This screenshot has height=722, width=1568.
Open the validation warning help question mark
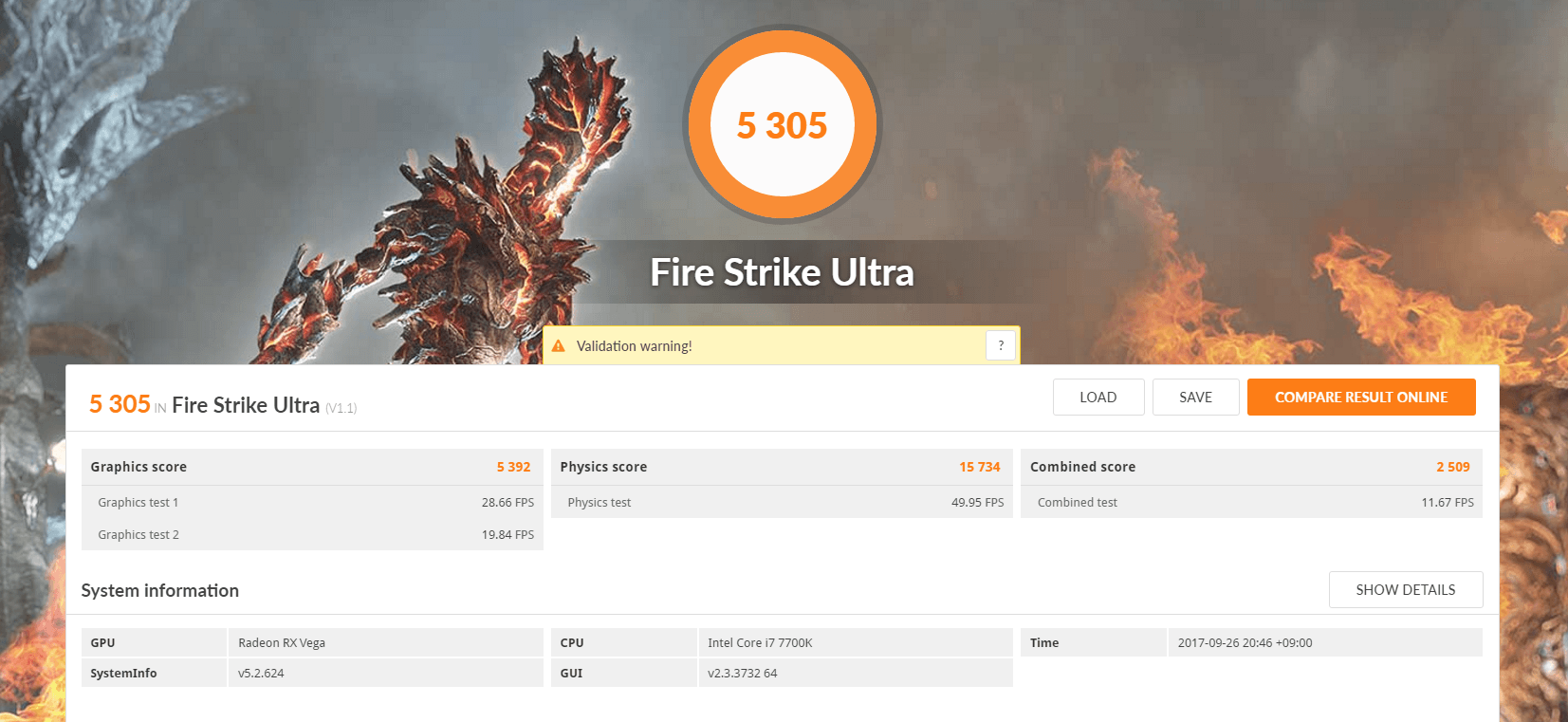pyautogui.click(x=1001, y=345)
